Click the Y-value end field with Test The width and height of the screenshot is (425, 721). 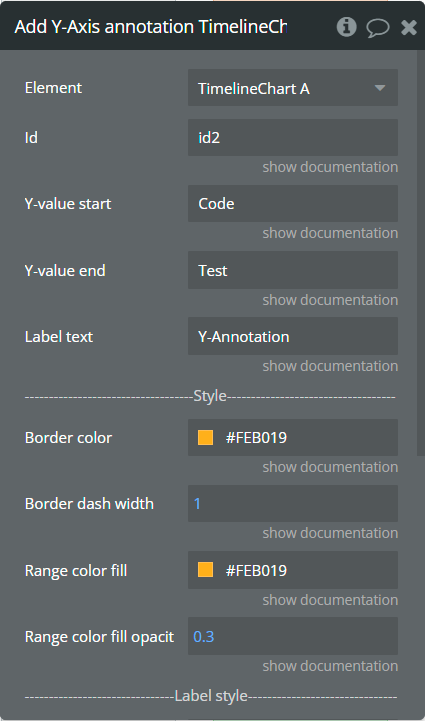pos(293,270)
